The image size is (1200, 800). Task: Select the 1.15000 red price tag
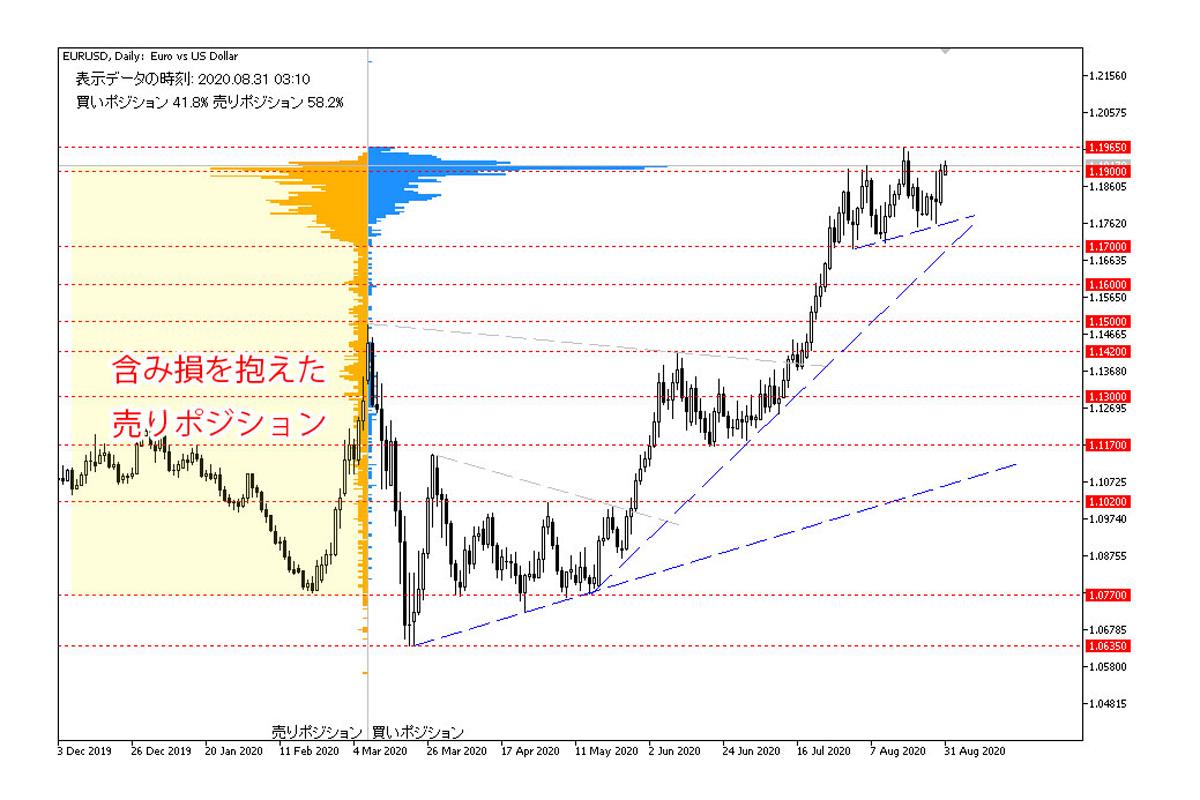click(1108, 322)
